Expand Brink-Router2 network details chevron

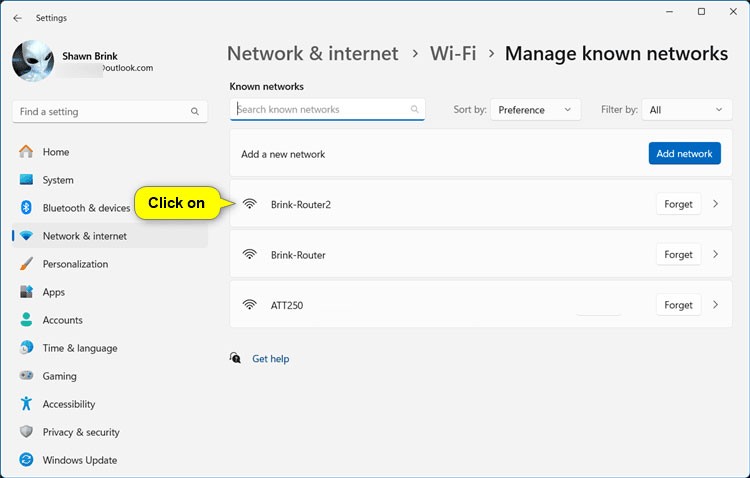(x=715, y=204)
